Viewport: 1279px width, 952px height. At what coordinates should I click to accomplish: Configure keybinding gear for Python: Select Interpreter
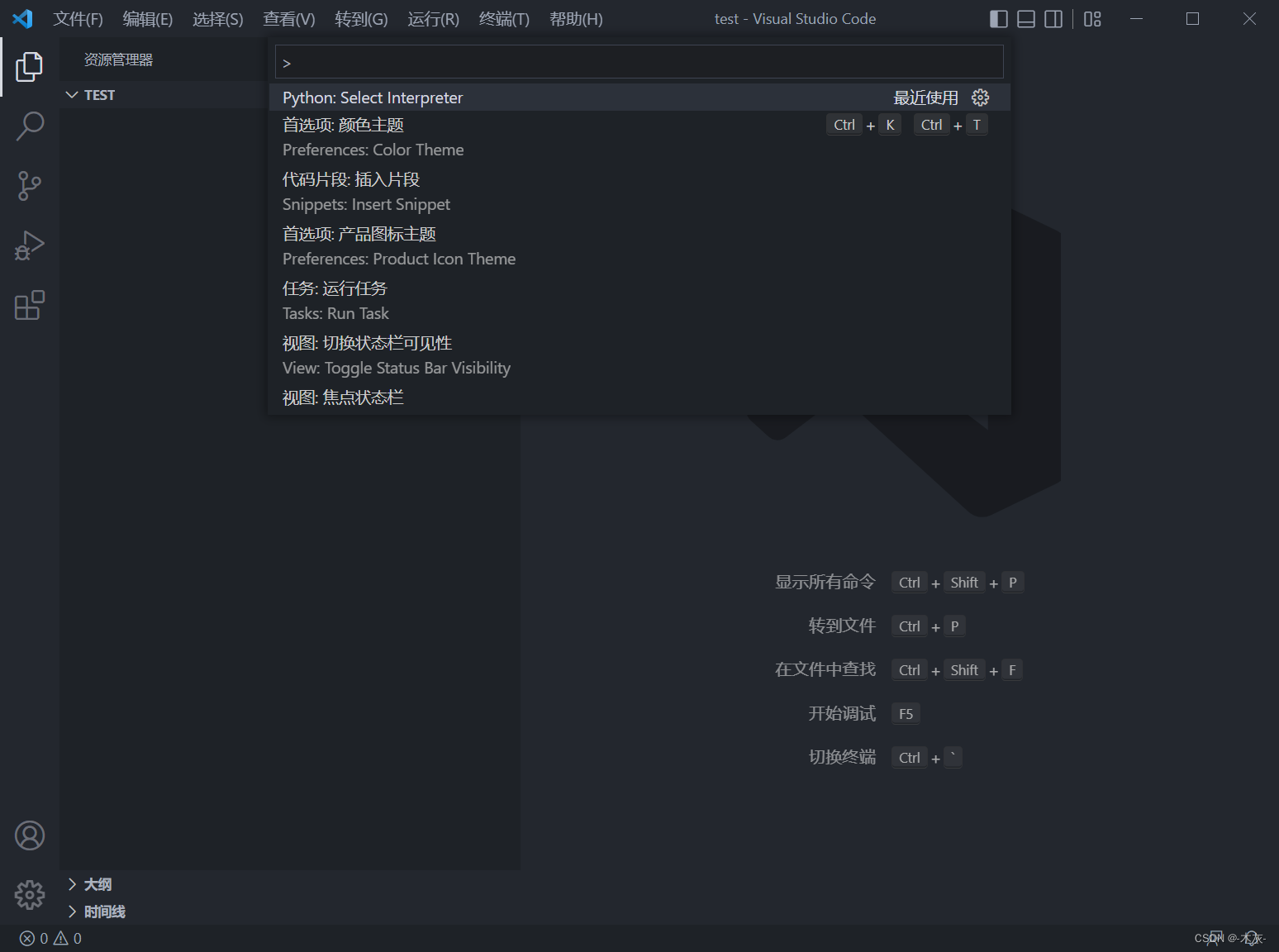pyautogui.click(x=980, y=98)
